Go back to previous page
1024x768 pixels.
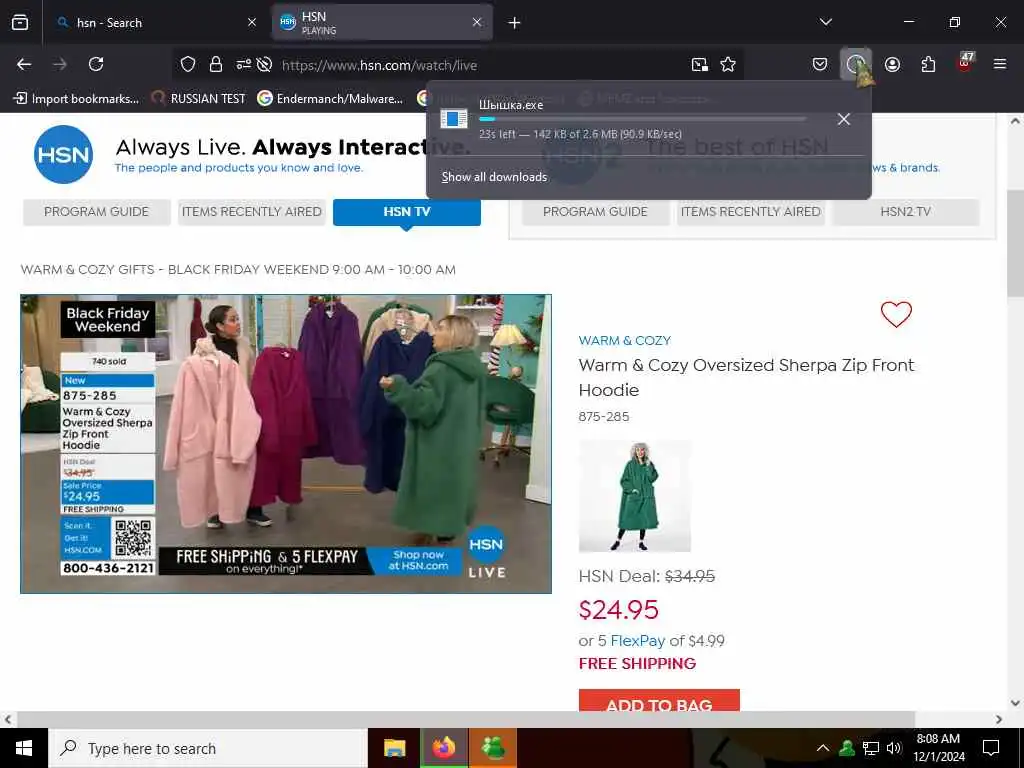click(x=24, y=64)
